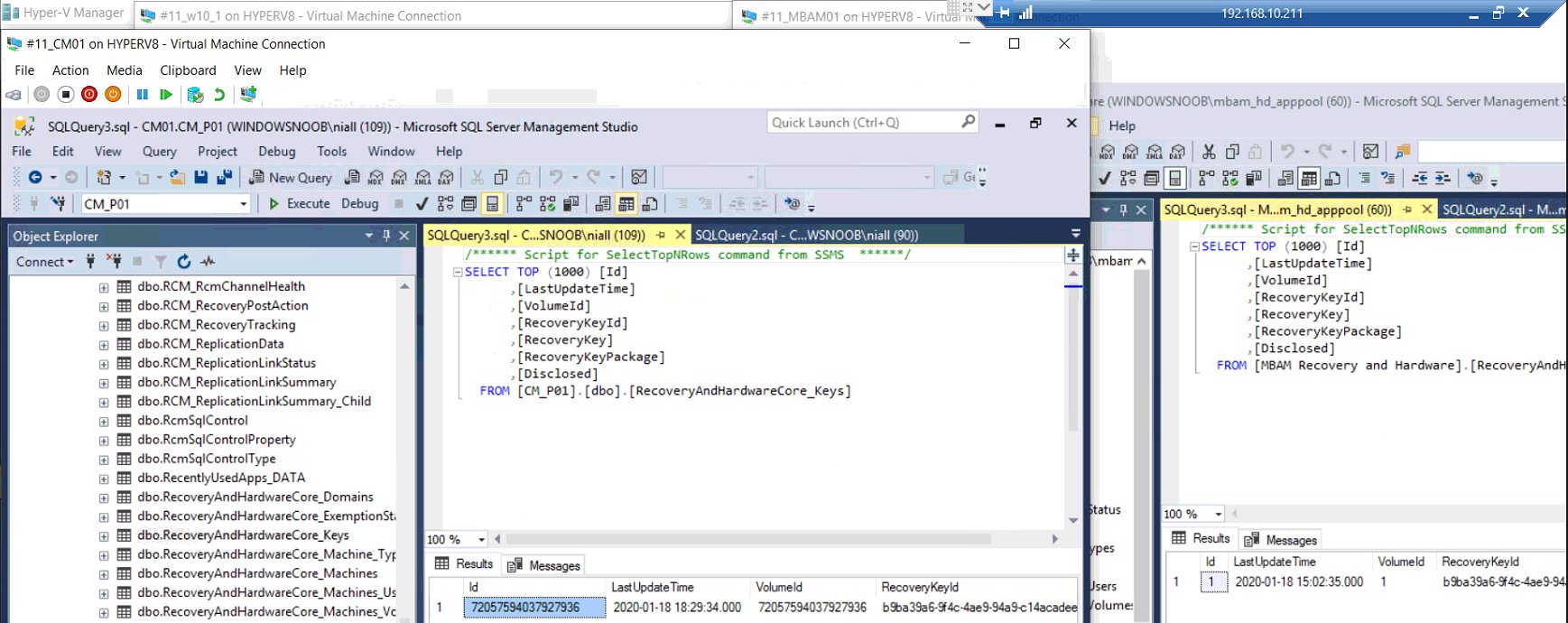Switch to Messages tab in CM01 results
This screenshot has height=623, width=1568.
tap(544, 565)
